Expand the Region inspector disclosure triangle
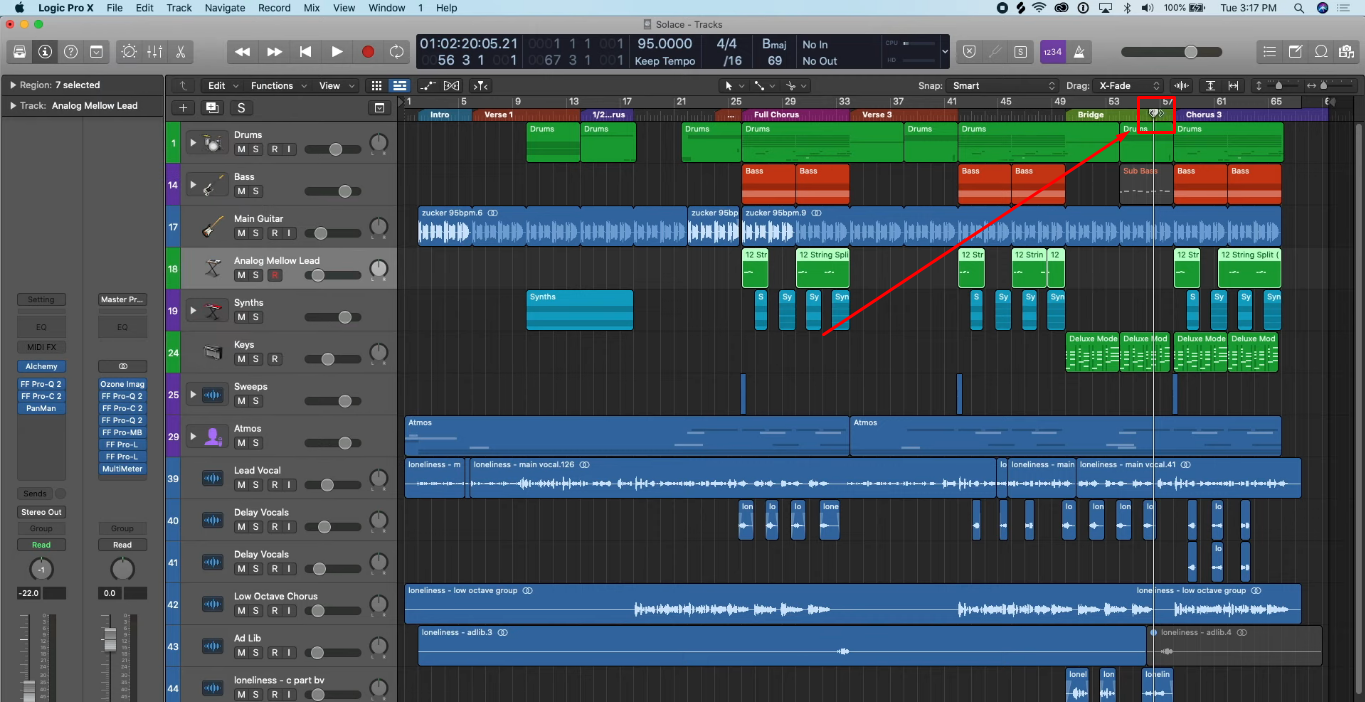 [x=12, y=86]
